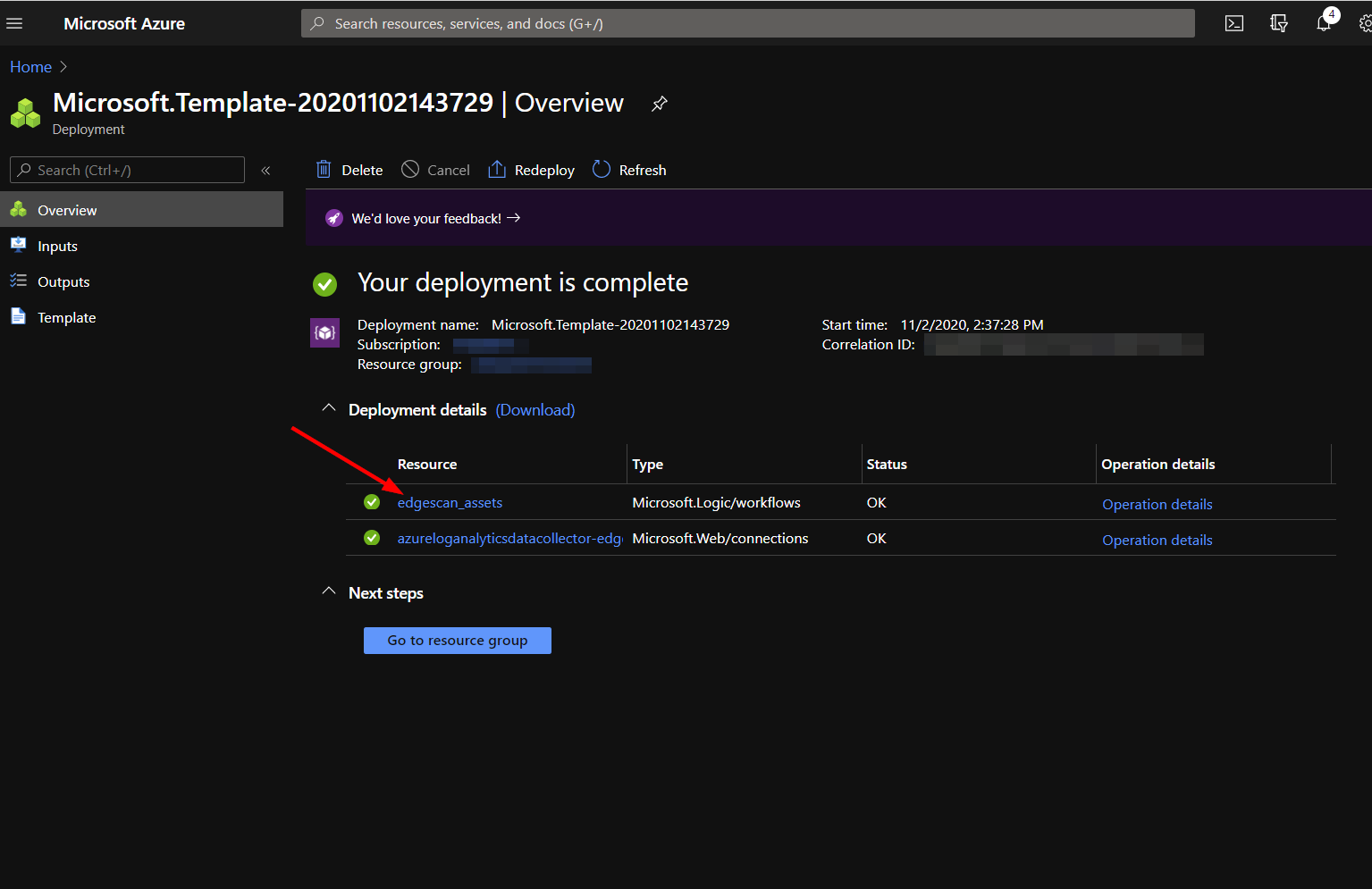Viewport: 1372px width, 889px height.
Task: Open Operation details for Microsoft.Web/connections row
Action: point(1157,541)
